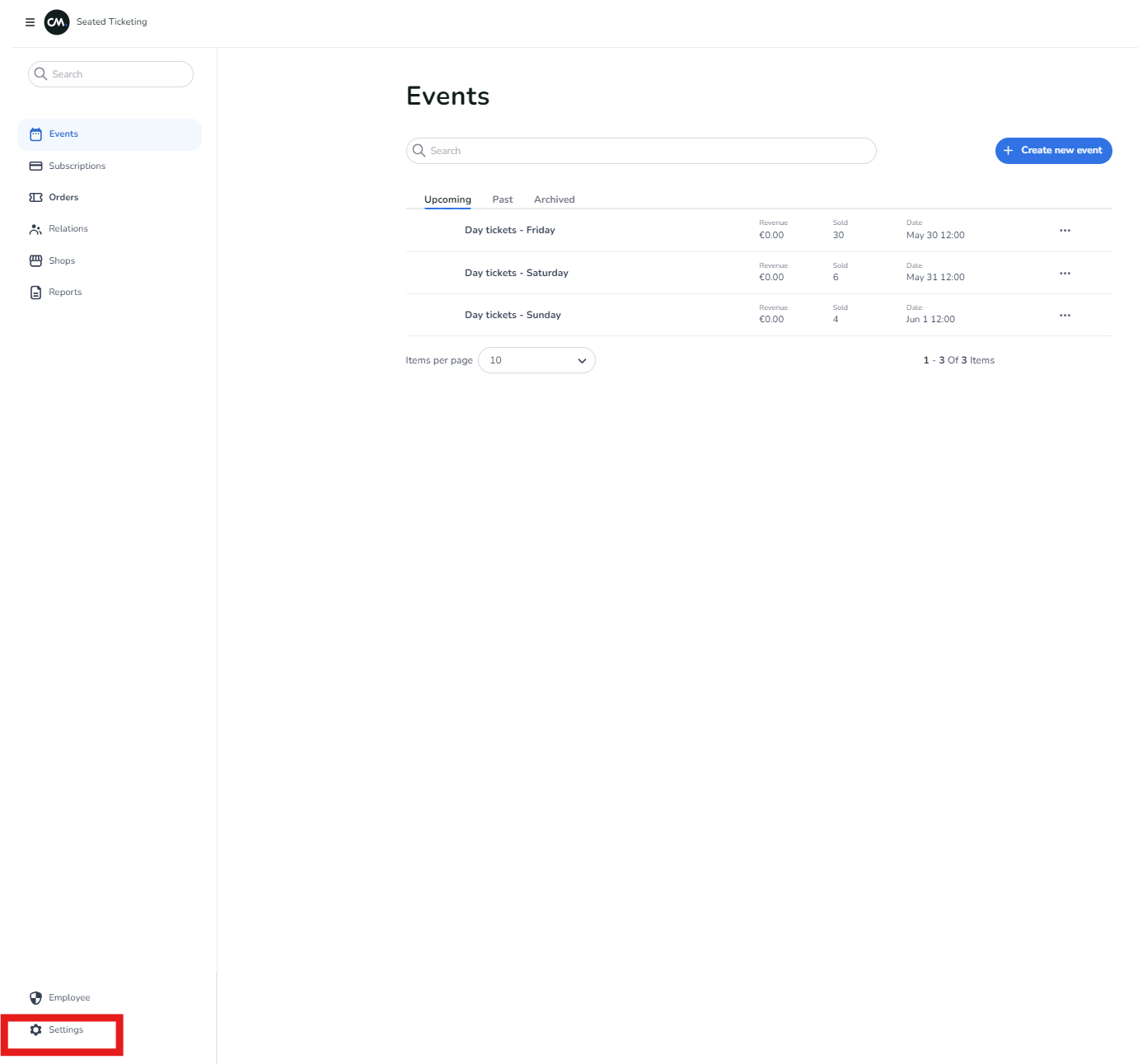The image size is (1138, 1064).
Task: Click the Employee shield icon
Action: 35,998
